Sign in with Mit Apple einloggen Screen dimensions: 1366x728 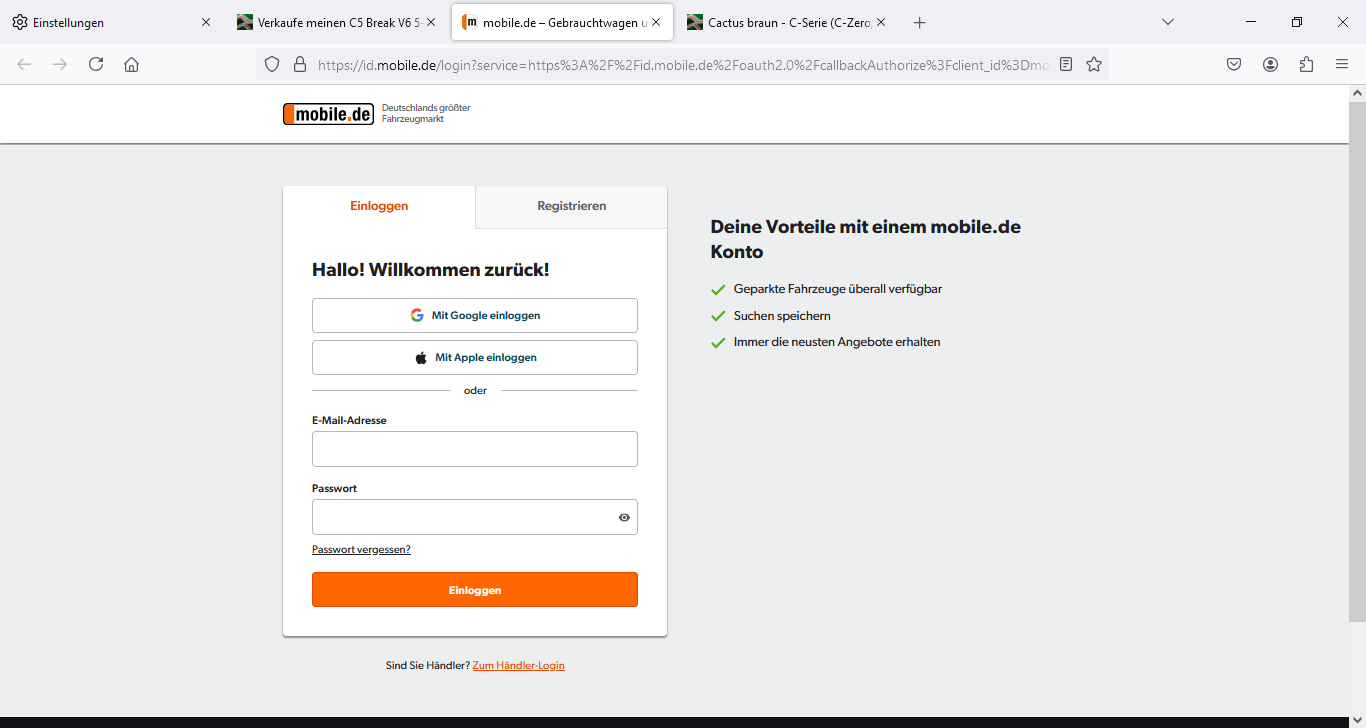(475, 357)
